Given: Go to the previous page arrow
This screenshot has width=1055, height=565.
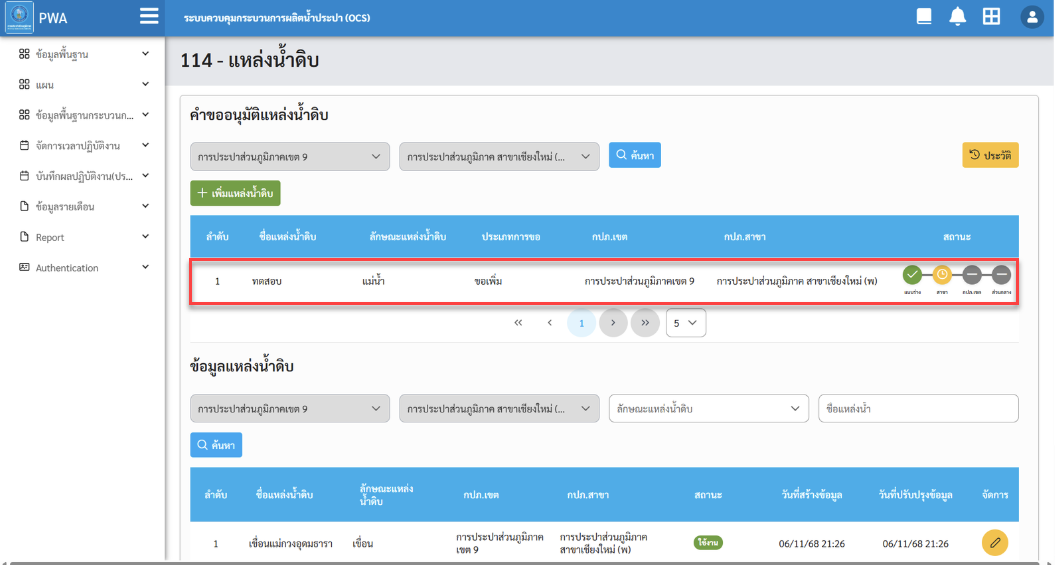Looking at the screenshot, I should point(550,323).
